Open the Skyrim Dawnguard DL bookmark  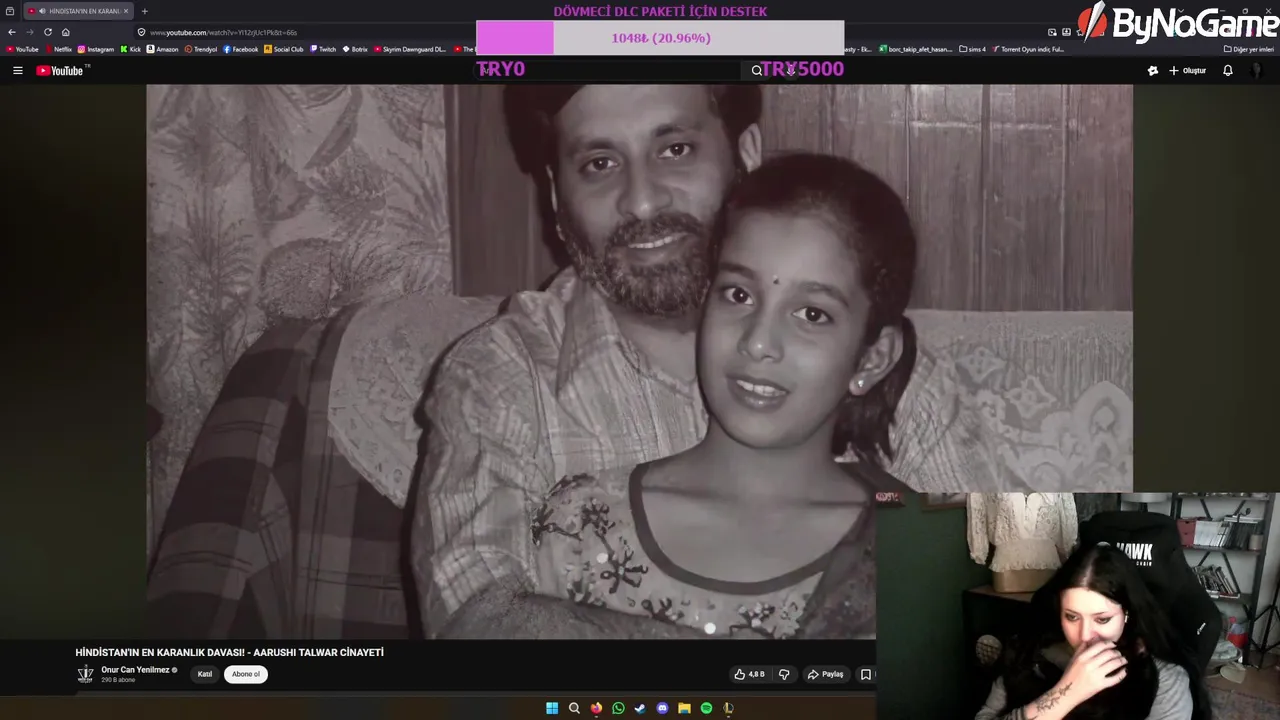tap(410, 49)
